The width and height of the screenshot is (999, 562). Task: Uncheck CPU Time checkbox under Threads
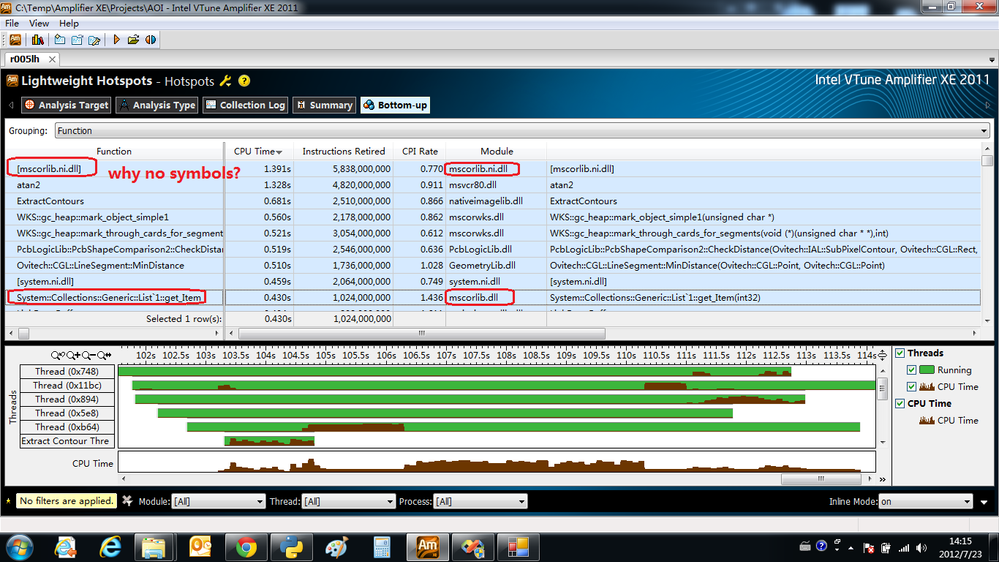(912, 387)
